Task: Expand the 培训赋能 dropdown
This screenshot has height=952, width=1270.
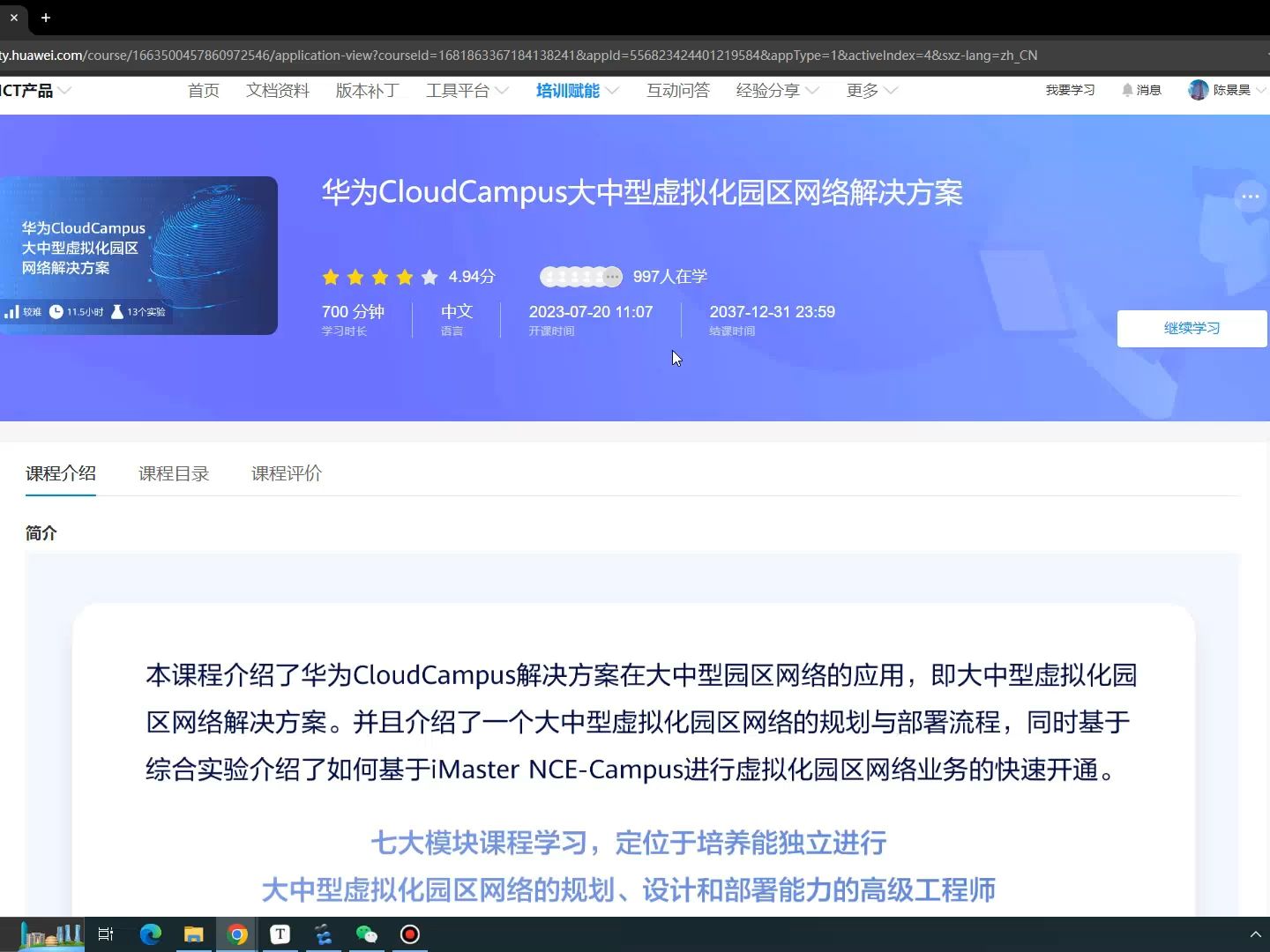Action: 612,90
